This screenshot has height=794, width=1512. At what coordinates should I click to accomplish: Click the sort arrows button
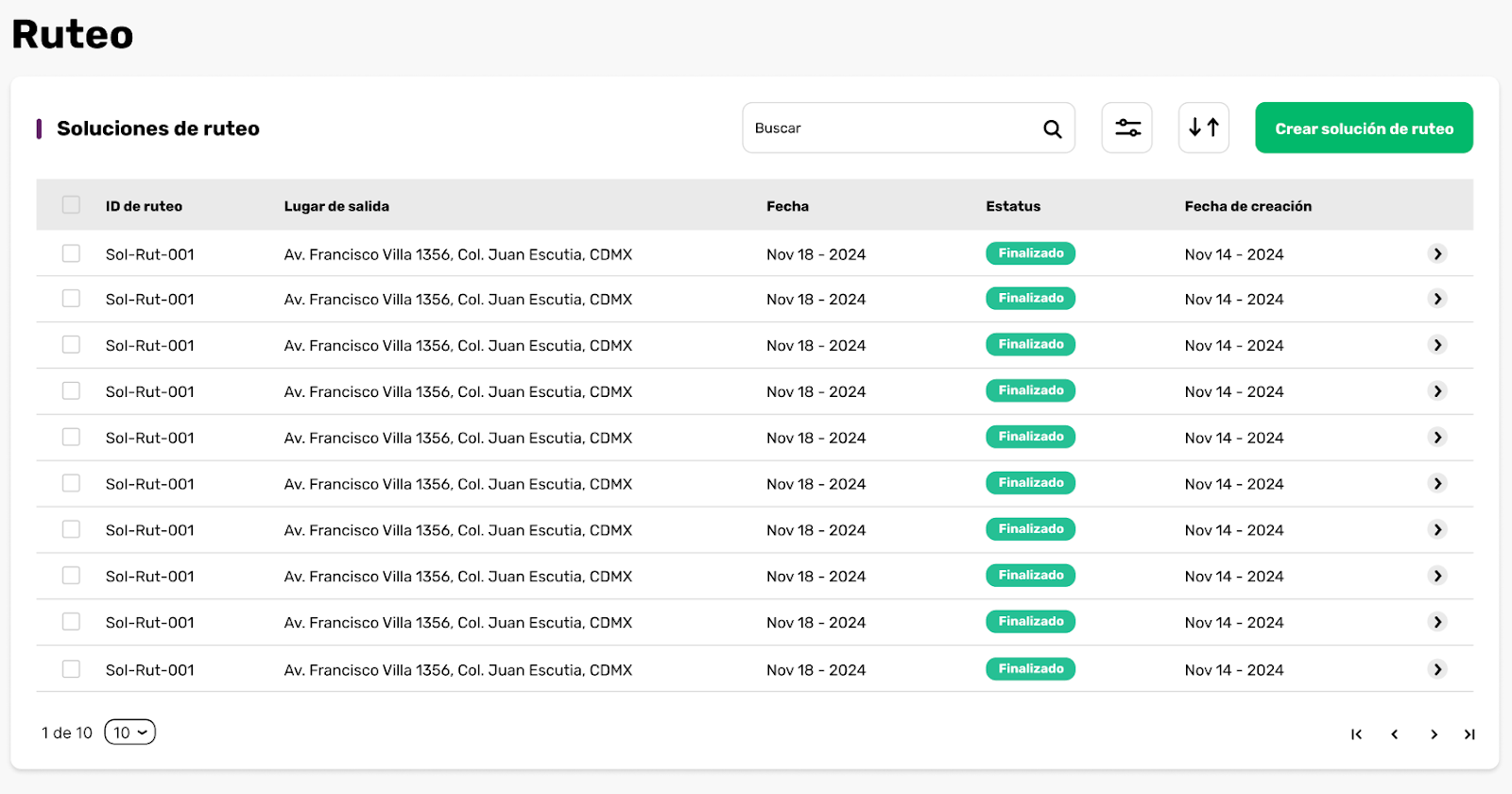[1204, 128]
